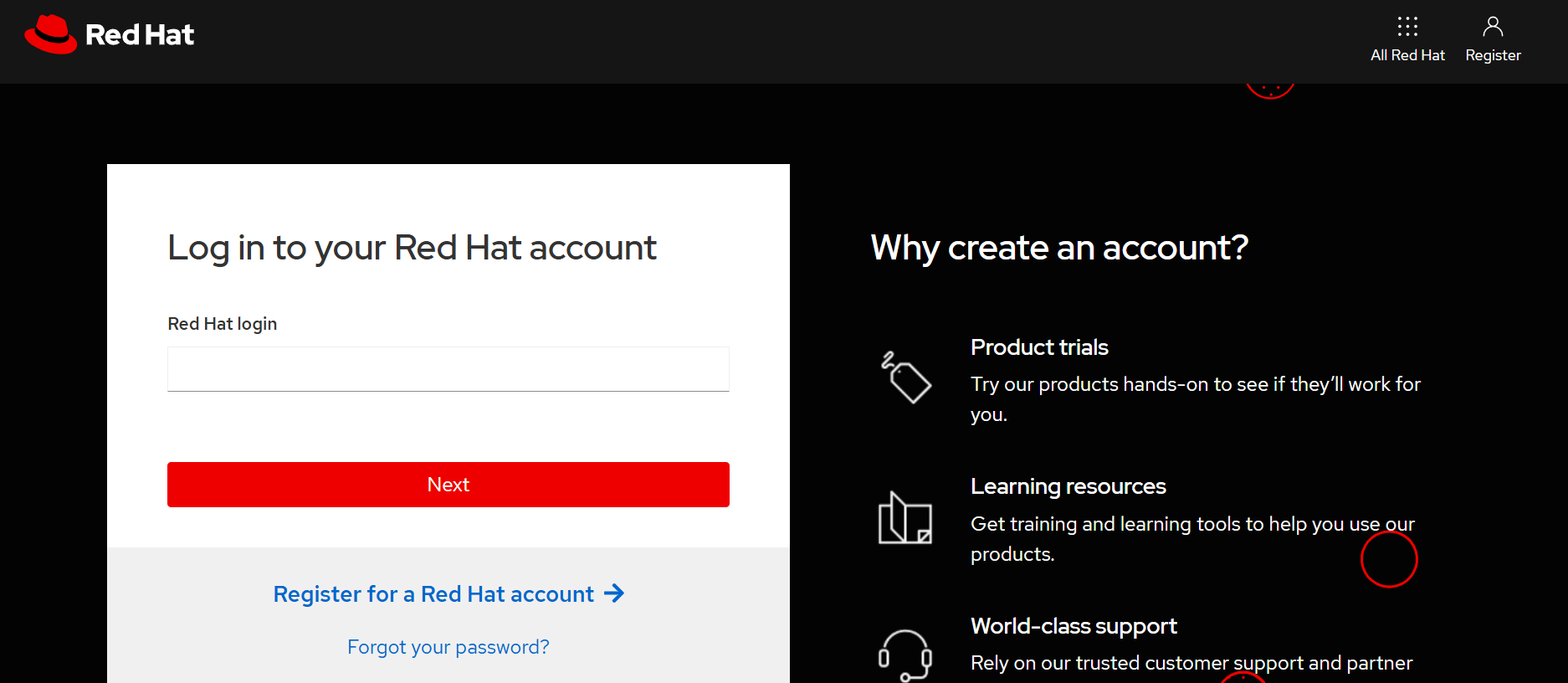Click the Red Hat fedora logo icon
This screenshot has height=683, width=1568.
[x=50, y=34]
